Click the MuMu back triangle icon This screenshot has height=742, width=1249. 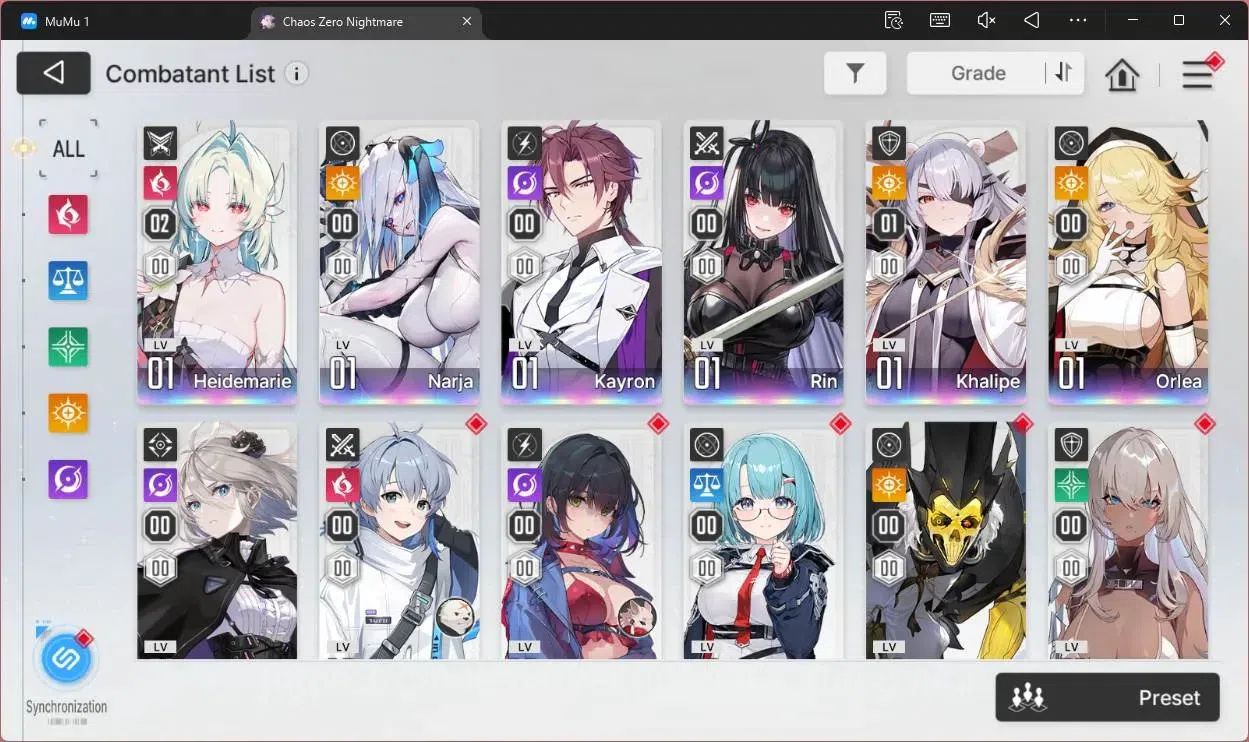[x=1031, y=20]
